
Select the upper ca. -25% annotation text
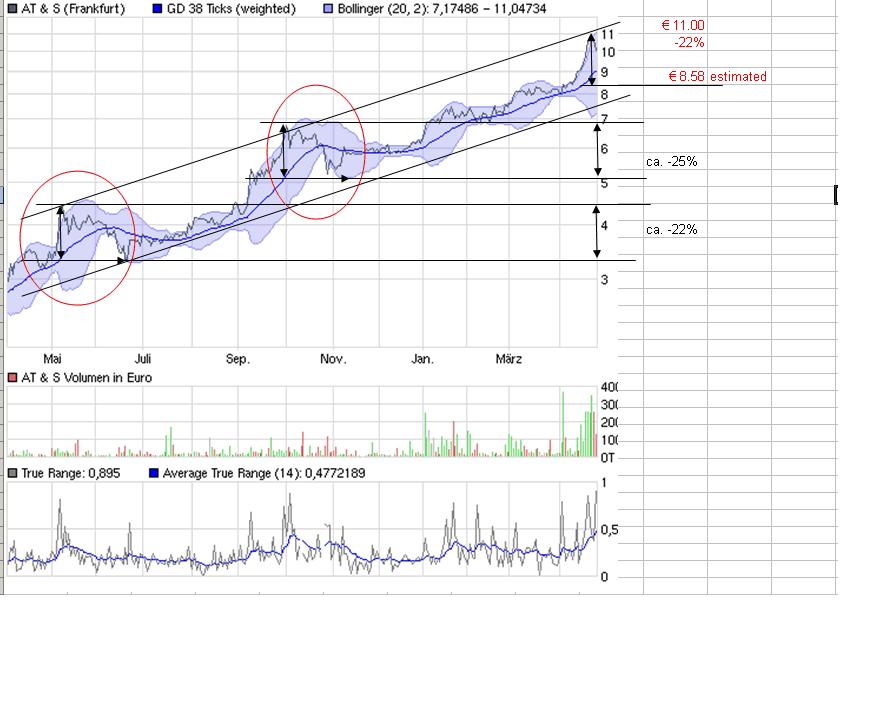(671, 161)
